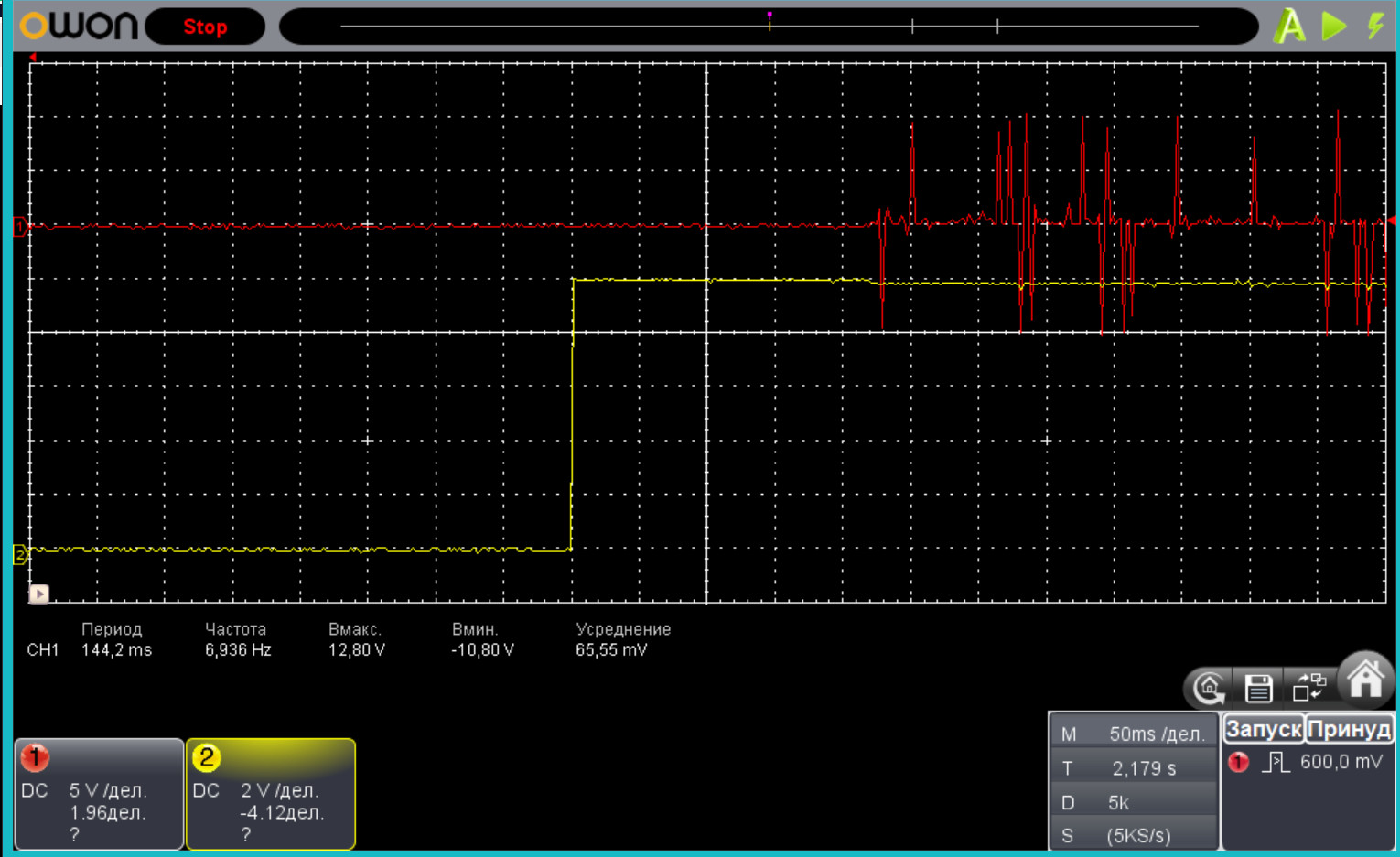Toggle channel 1 via the red badge

tap(35, 757)
